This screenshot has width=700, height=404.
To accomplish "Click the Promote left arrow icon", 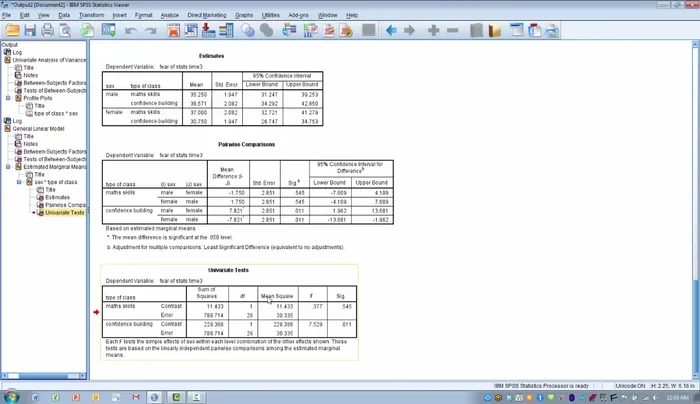I will (391, 31).
